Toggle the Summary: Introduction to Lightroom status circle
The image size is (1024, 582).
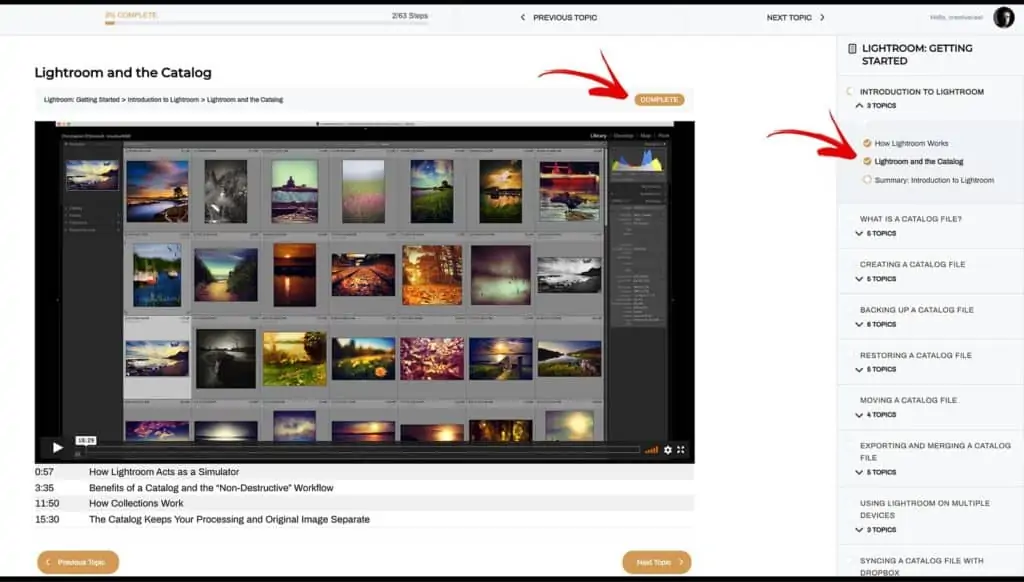[867, 180]
